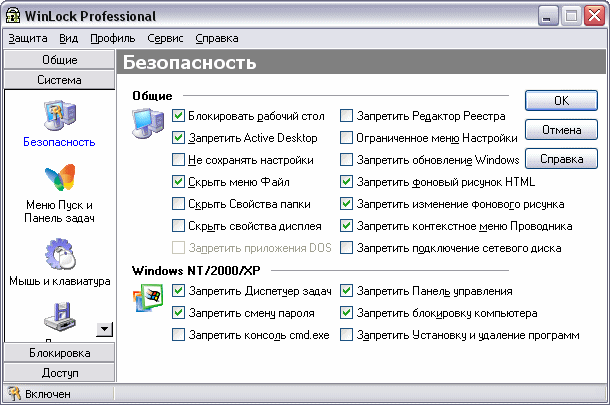Toggle Блокировать рабочий стол checkbox
Viewport: 610px width, 405px height.
178,116
